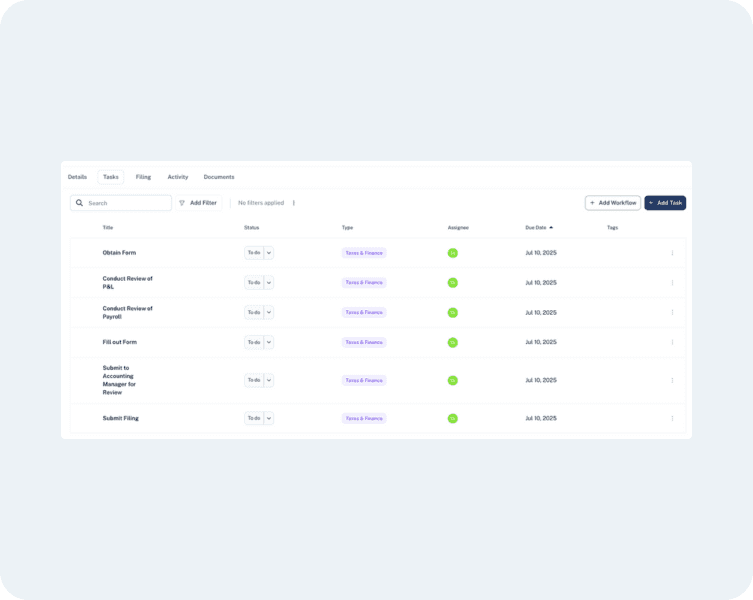
Task: Open the Fill out Form task
Action: pos(120,343)
